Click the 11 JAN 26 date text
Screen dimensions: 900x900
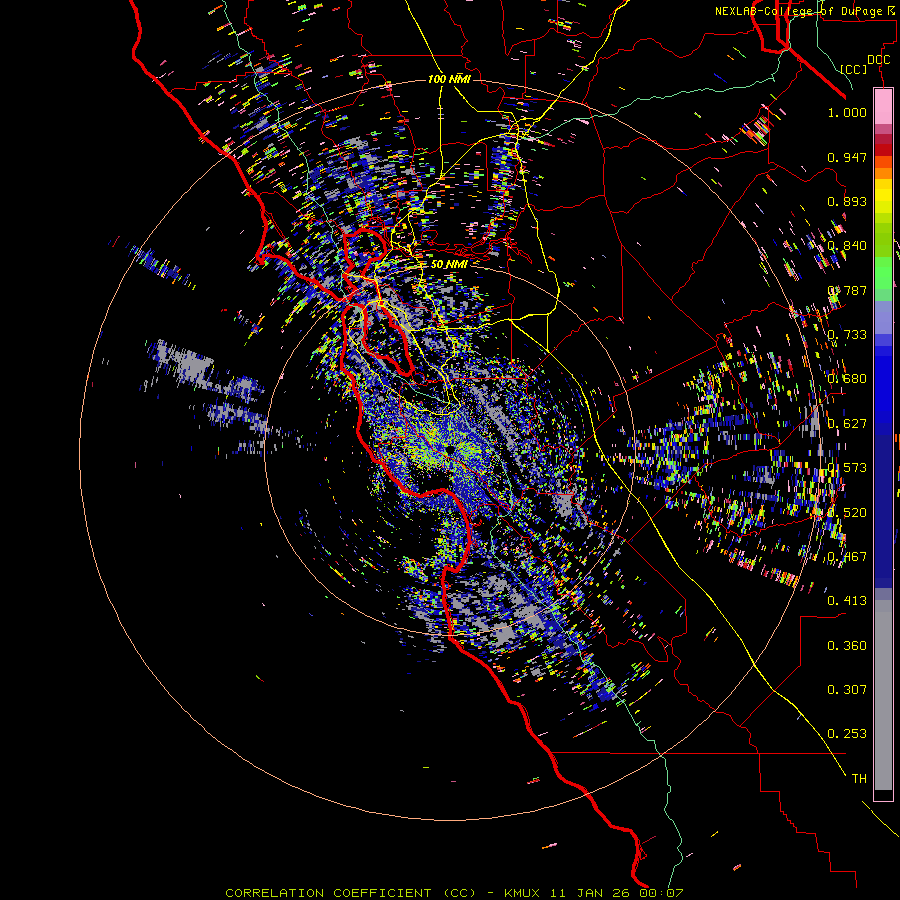589,893
